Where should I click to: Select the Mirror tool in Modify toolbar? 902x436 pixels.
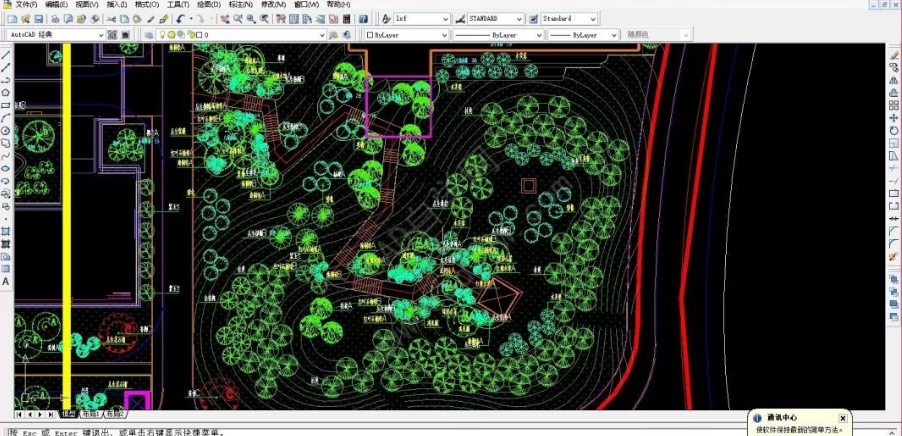(894, 81)
